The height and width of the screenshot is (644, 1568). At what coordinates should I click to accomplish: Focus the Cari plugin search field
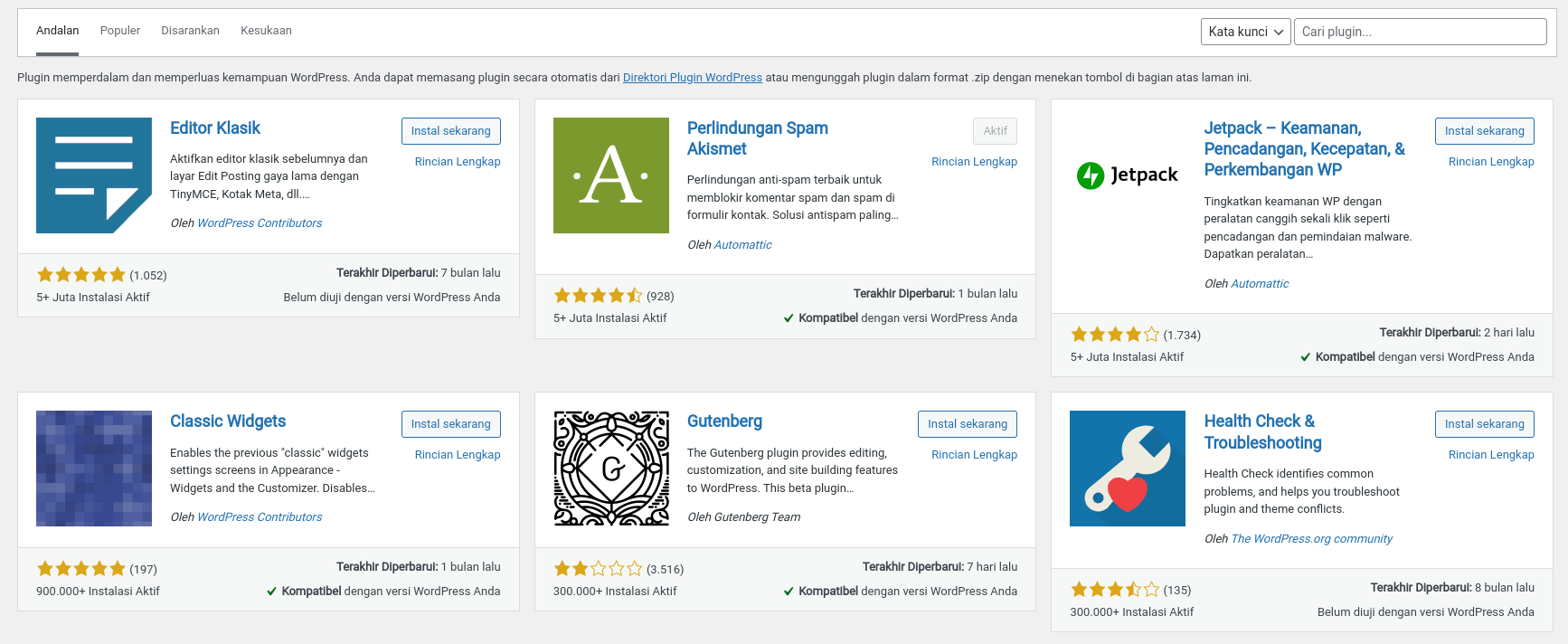(1421, 32)
